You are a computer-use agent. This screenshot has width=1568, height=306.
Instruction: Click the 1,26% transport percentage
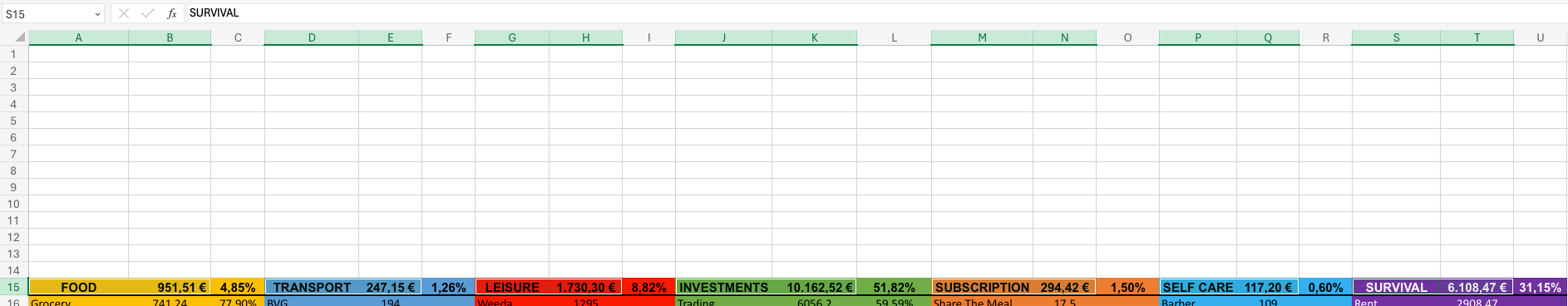[449, 287]
